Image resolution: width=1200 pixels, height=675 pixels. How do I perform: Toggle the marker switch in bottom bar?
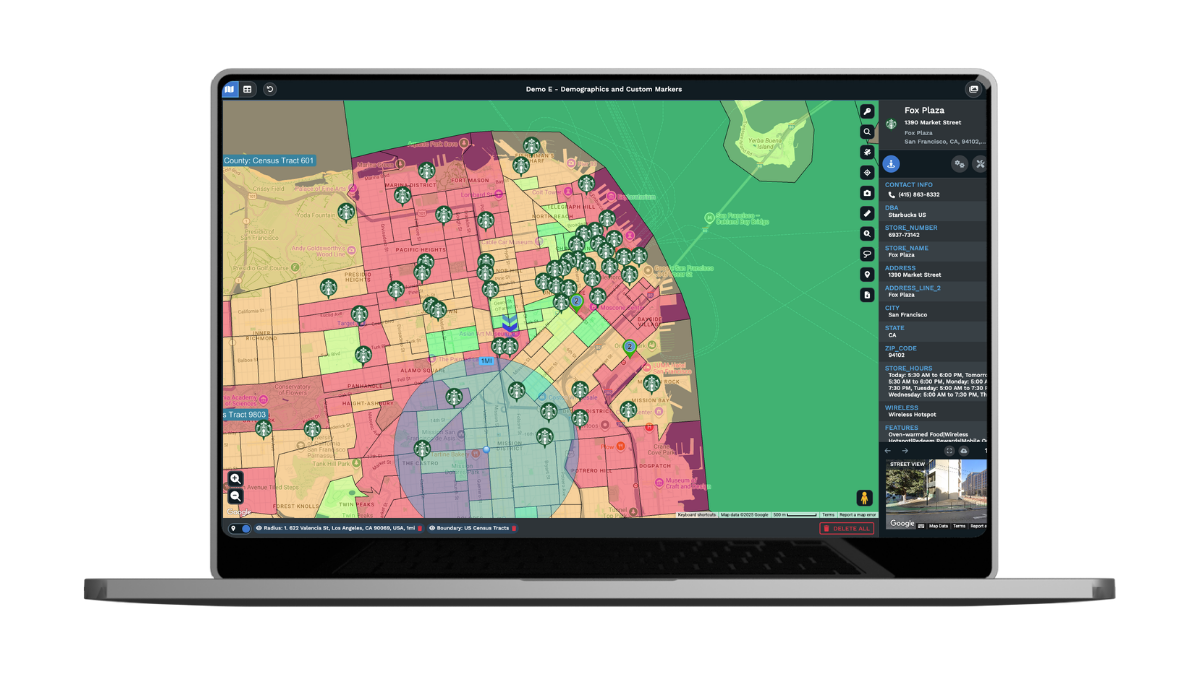click(x=245, y=528)
